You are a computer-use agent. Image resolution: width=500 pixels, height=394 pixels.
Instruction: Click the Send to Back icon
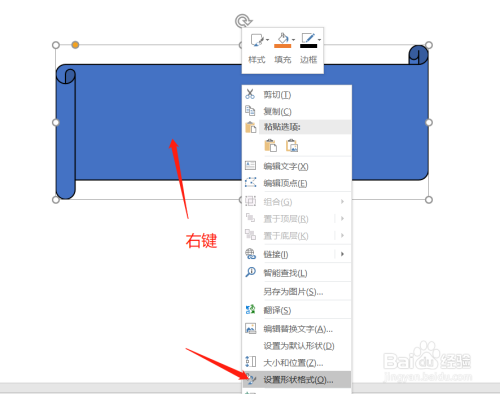[x=250, y=235]
